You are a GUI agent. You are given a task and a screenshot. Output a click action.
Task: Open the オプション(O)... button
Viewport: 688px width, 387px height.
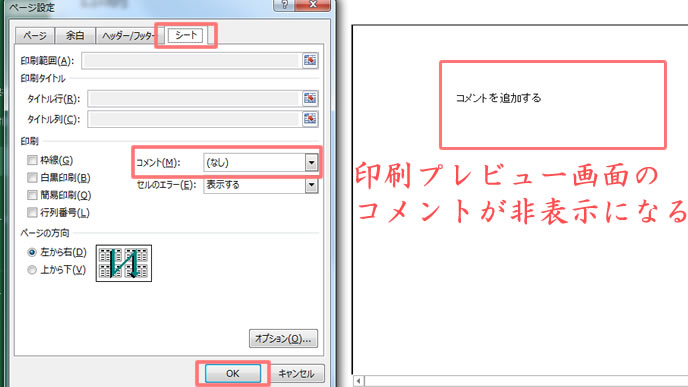coord(283,339)
